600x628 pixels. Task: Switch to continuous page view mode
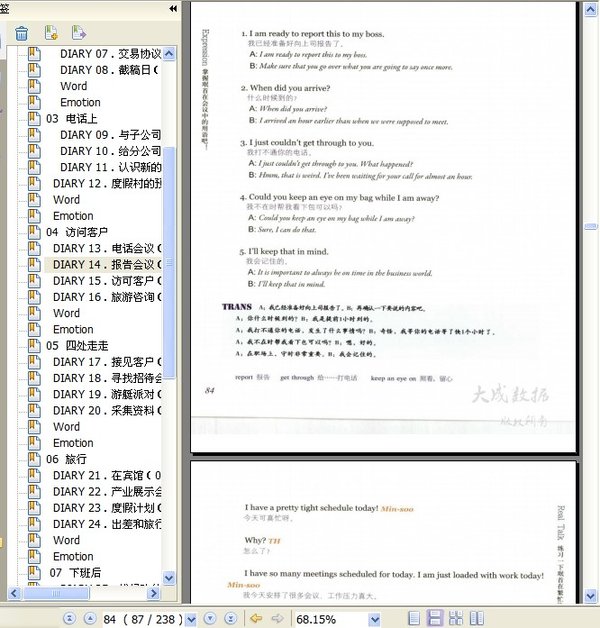[x=435, y=618]
